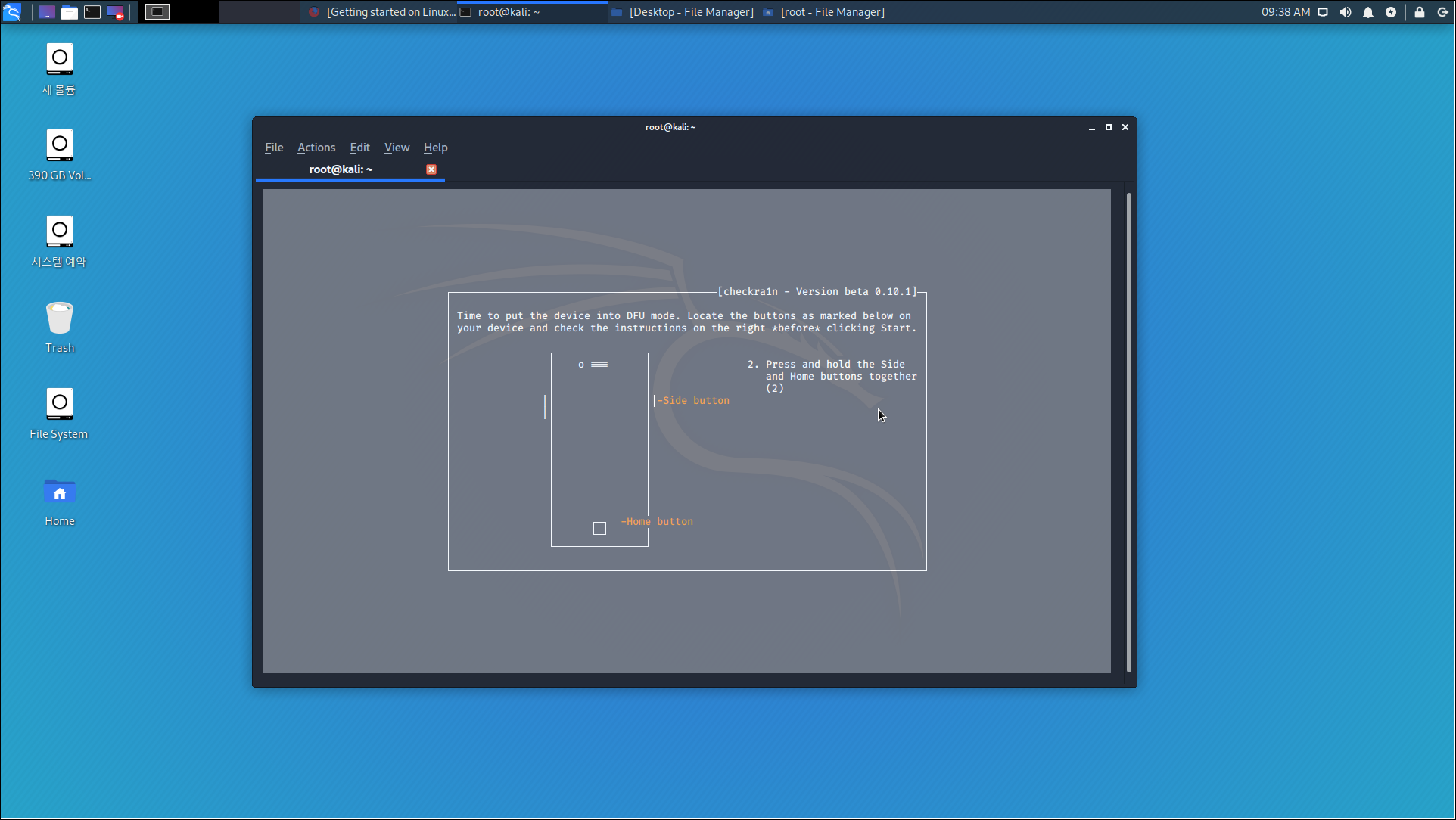
Task: Click the screen recorder panel launcher
Action: 115,12
